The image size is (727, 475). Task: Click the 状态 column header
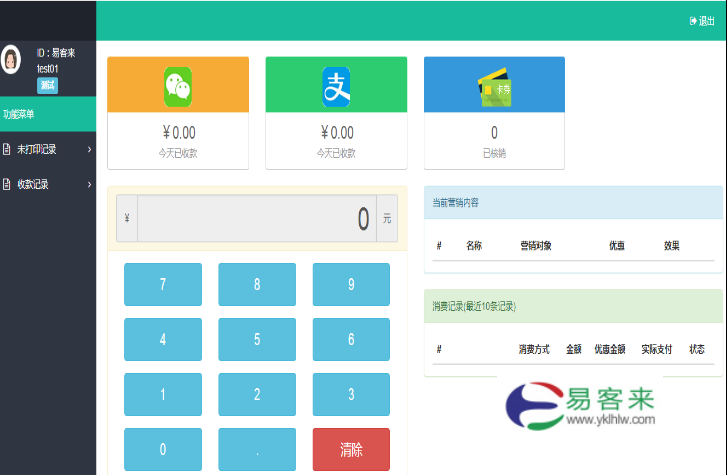[x=697, y=349]
